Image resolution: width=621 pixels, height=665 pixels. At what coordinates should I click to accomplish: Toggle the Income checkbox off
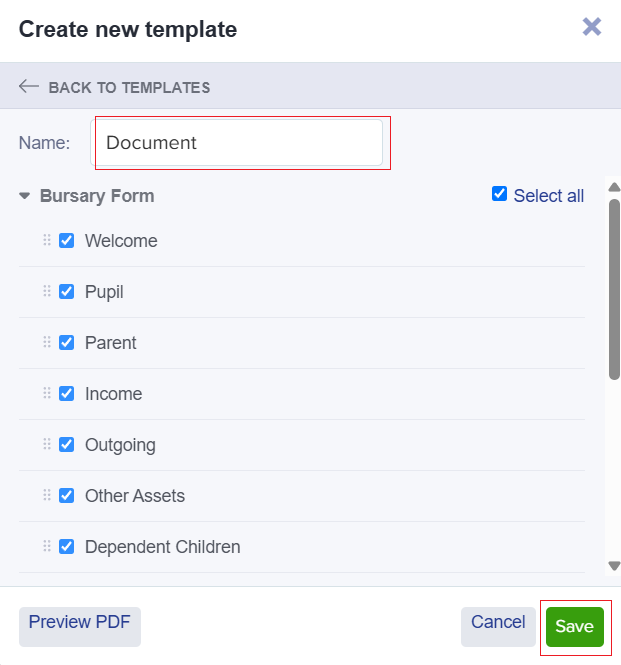(x=67, y=394)
